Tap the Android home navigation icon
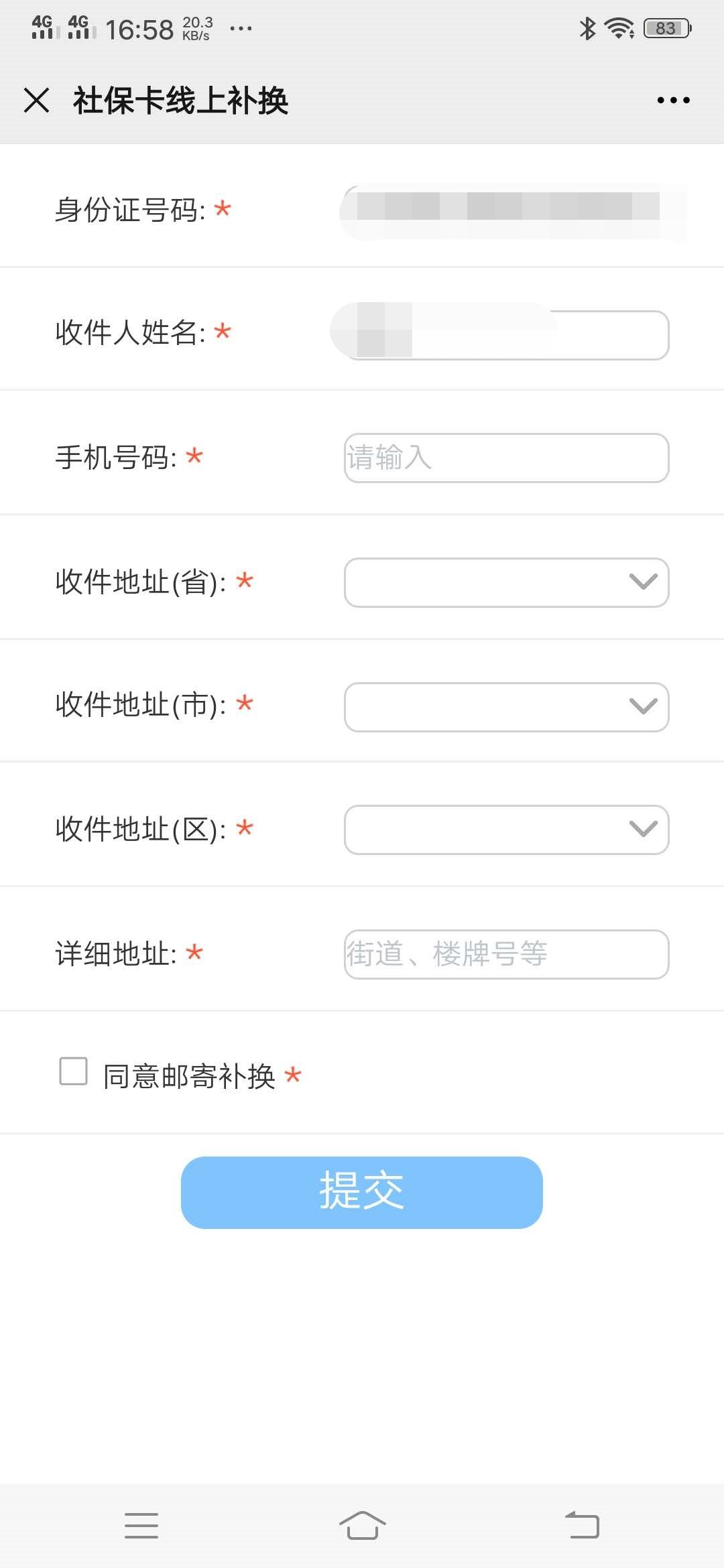This screenshot has width=724, height=1568. 362,1525
